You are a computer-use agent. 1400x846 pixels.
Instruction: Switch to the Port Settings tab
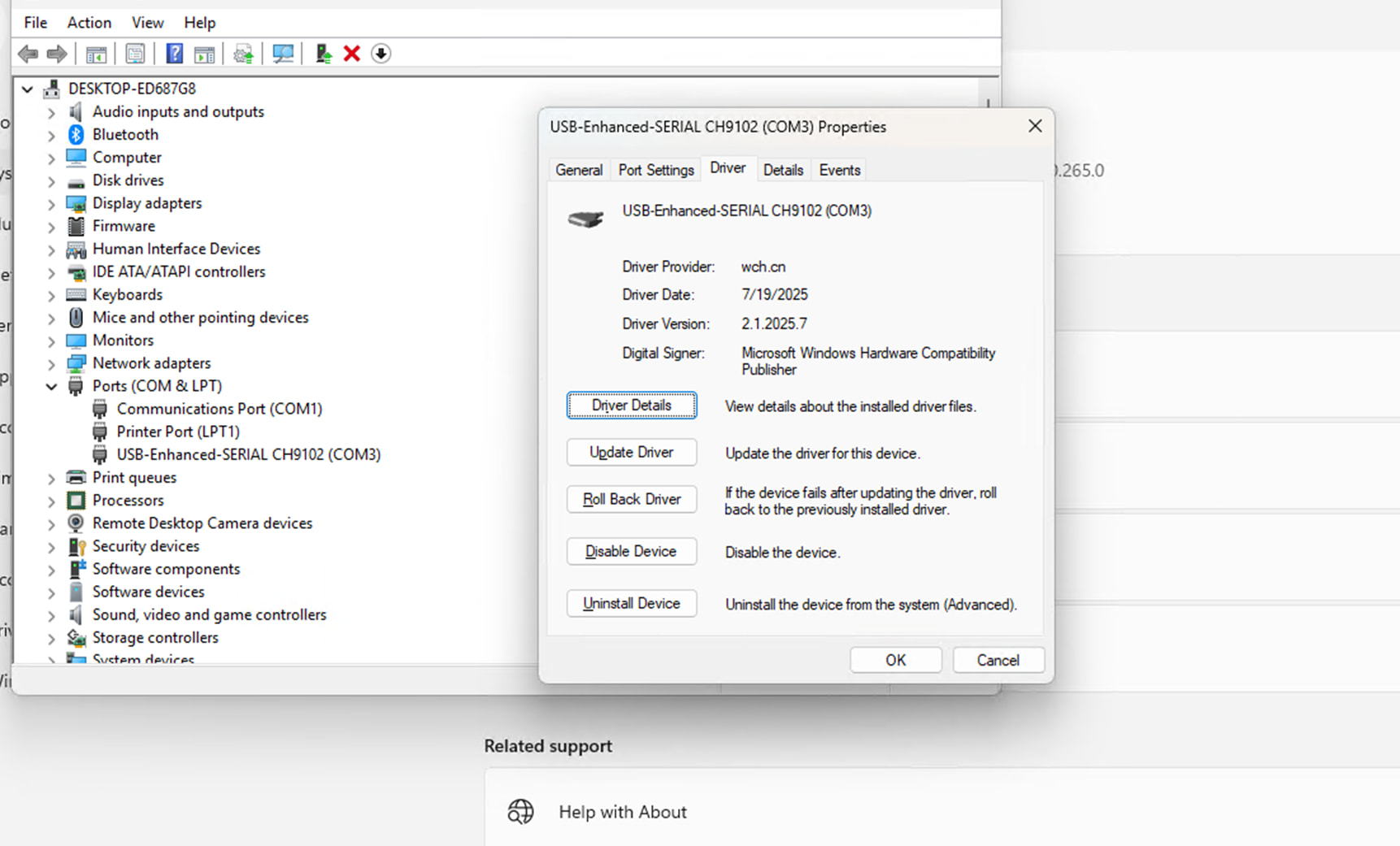click(x=655, y=170)
